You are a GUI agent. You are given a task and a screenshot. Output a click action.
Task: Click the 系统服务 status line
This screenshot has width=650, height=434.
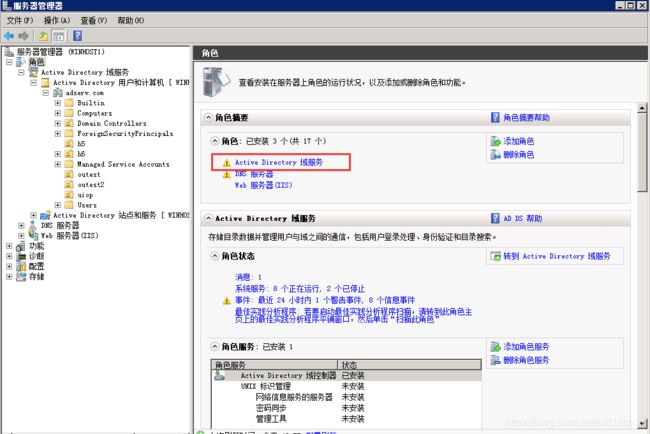pos(300,289)
